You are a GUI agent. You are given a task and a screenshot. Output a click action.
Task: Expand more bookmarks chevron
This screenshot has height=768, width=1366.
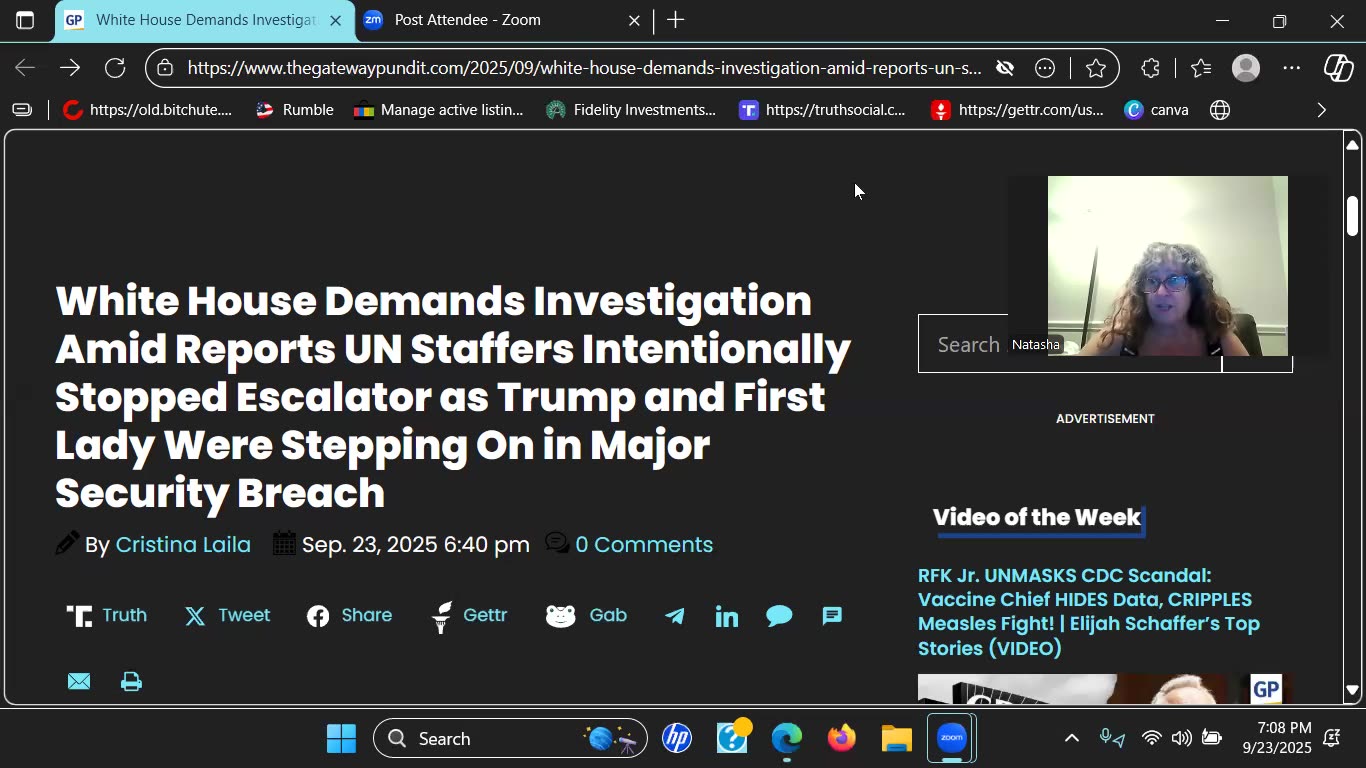coord(1322,110)
